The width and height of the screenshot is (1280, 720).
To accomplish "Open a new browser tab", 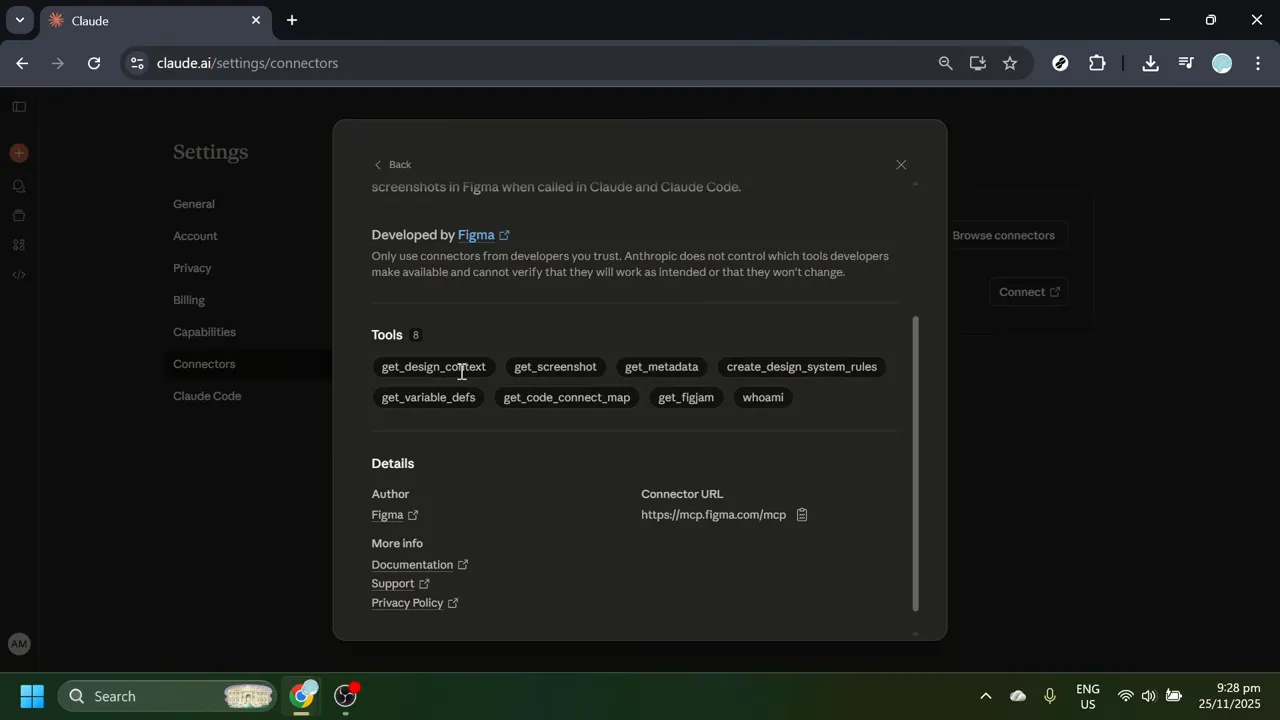I will 292,20.
